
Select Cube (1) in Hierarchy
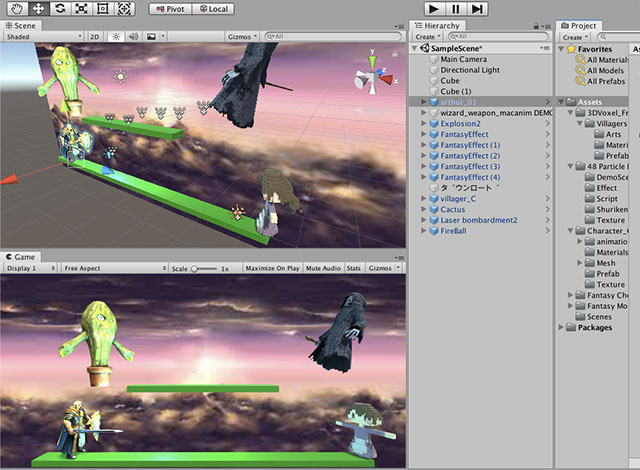coord(456,91)
